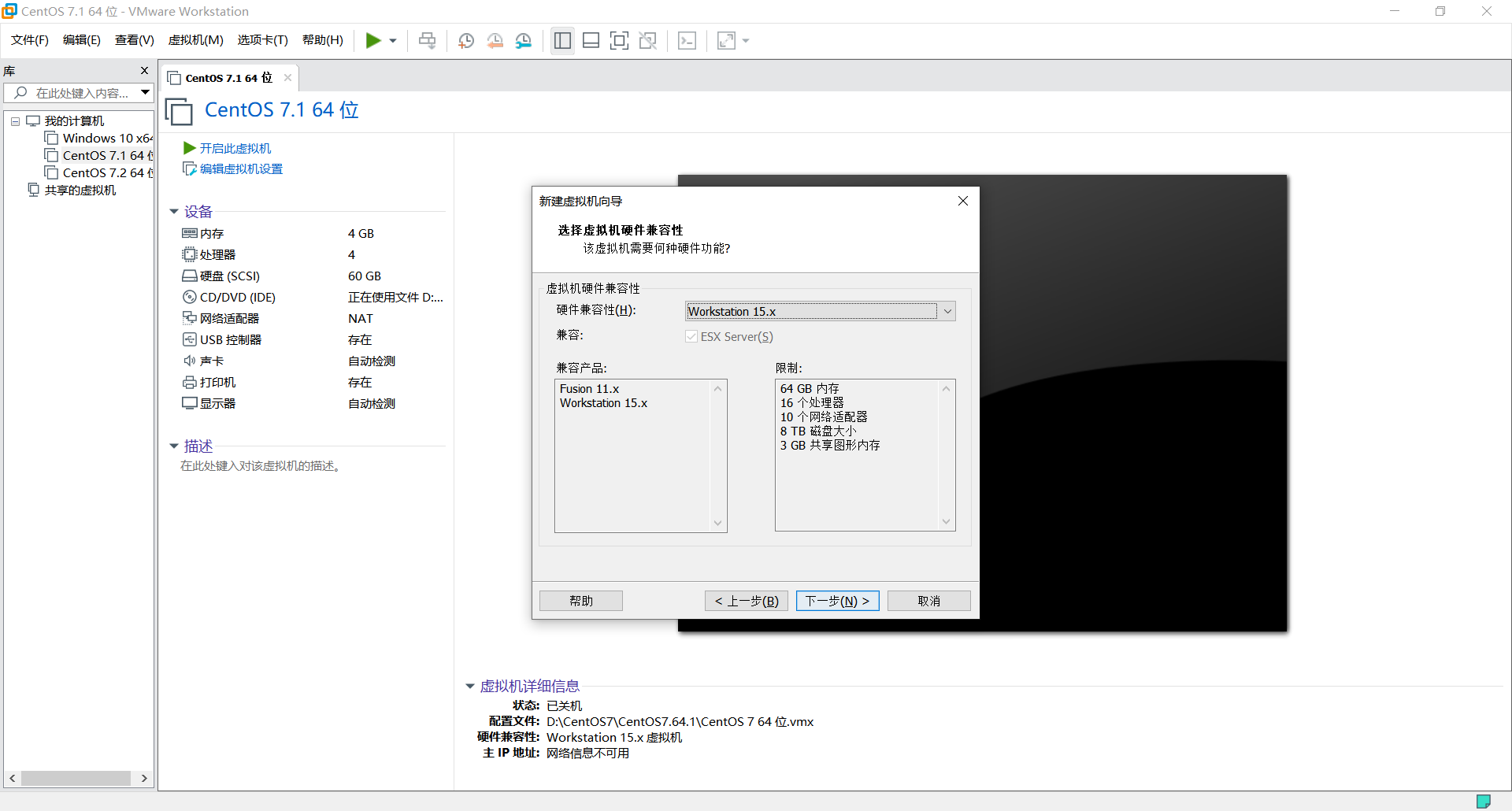The image size is (1512, 811).
Task: Open the 选项卡(T) menu
Action: [263, 40]
